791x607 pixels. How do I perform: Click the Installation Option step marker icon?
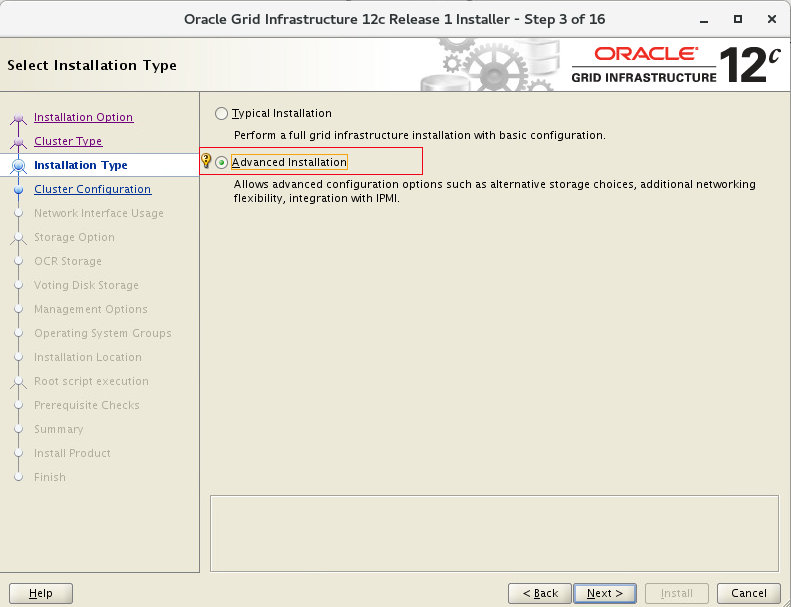point(19,119)
